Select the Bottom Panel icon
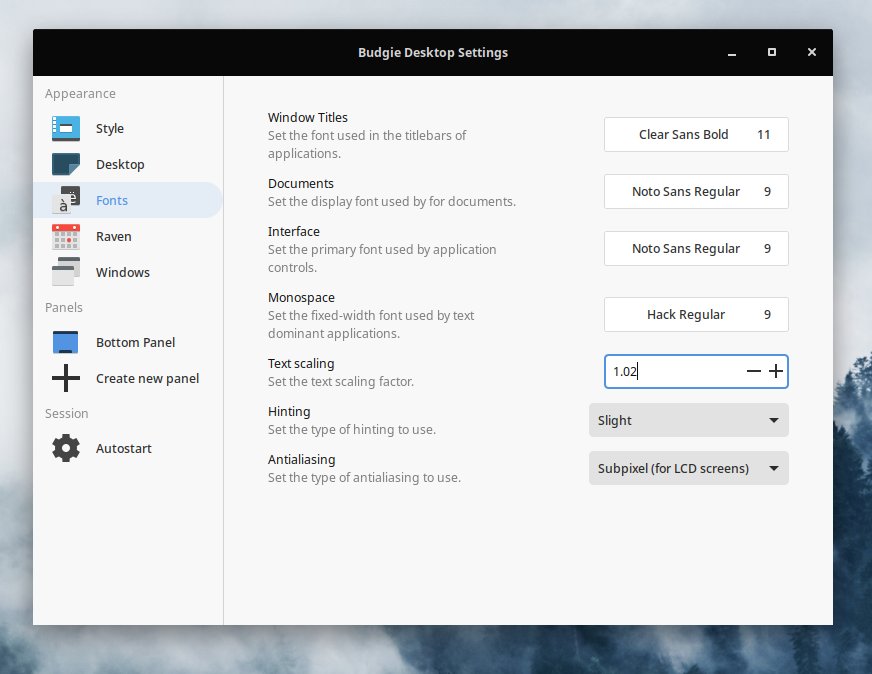The image size is (872, 674). coord(64,342)
